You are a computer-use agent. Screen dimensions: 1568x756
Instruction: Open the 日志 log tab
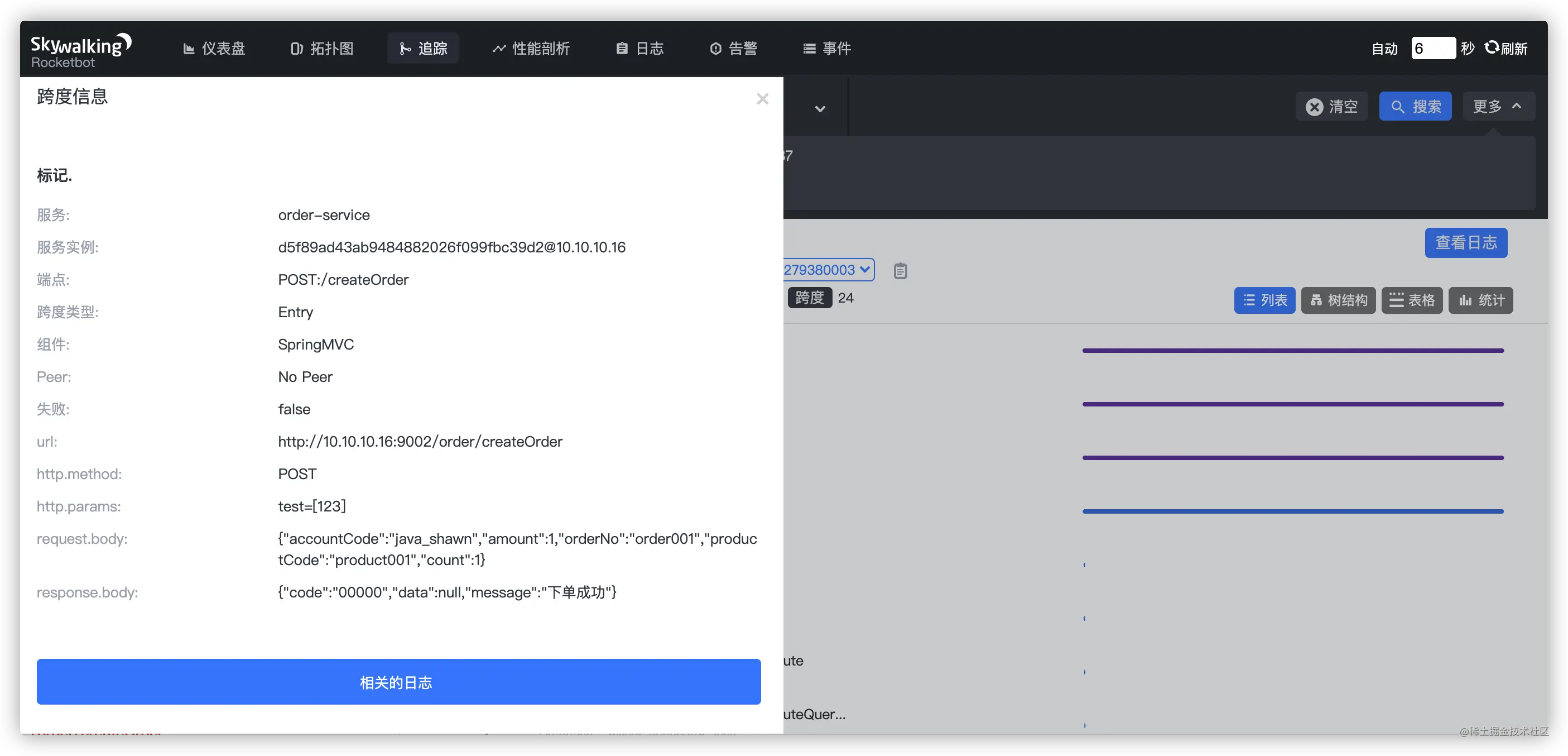pos(639,49)
